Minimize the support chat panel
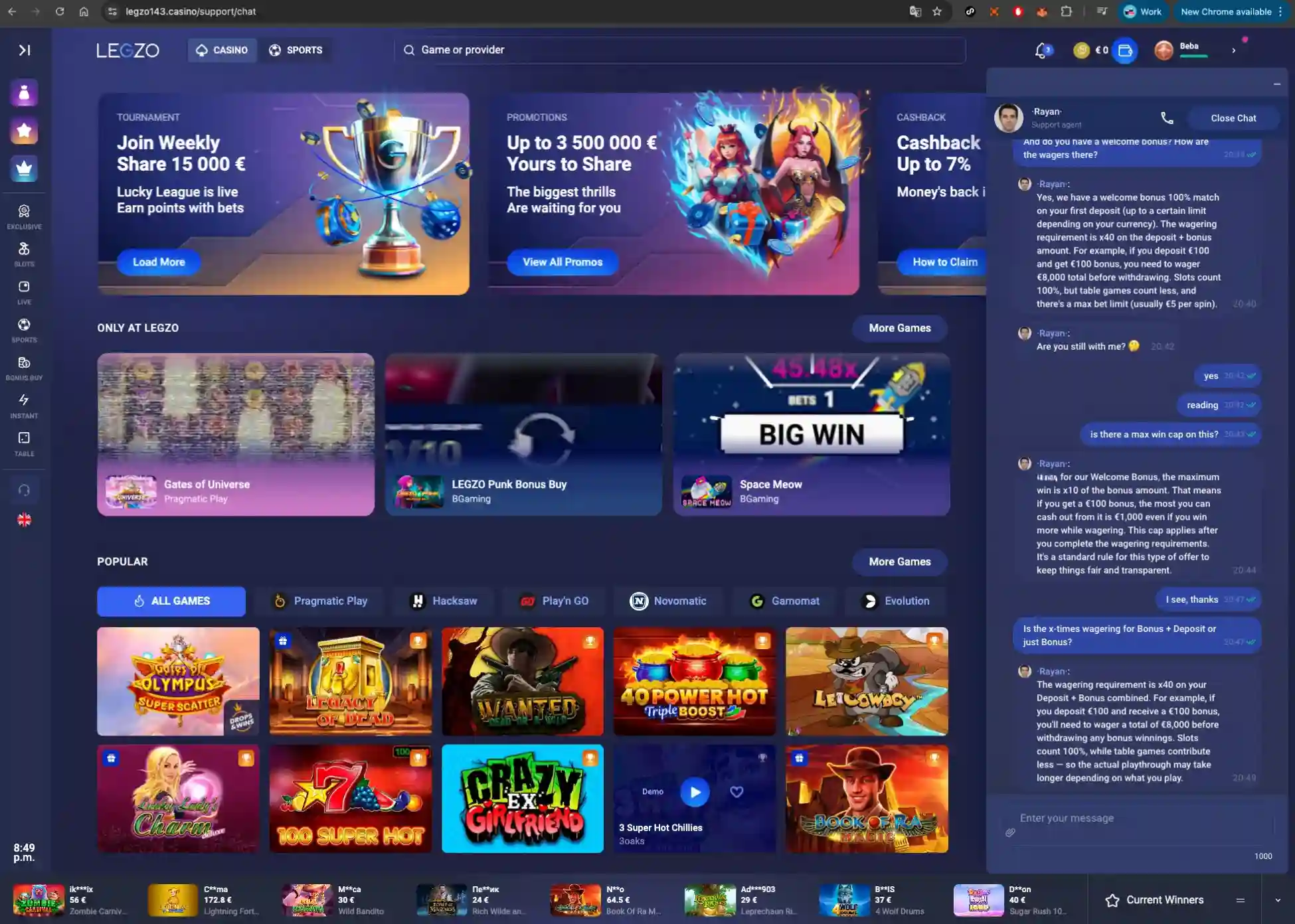 (1276, 84)
